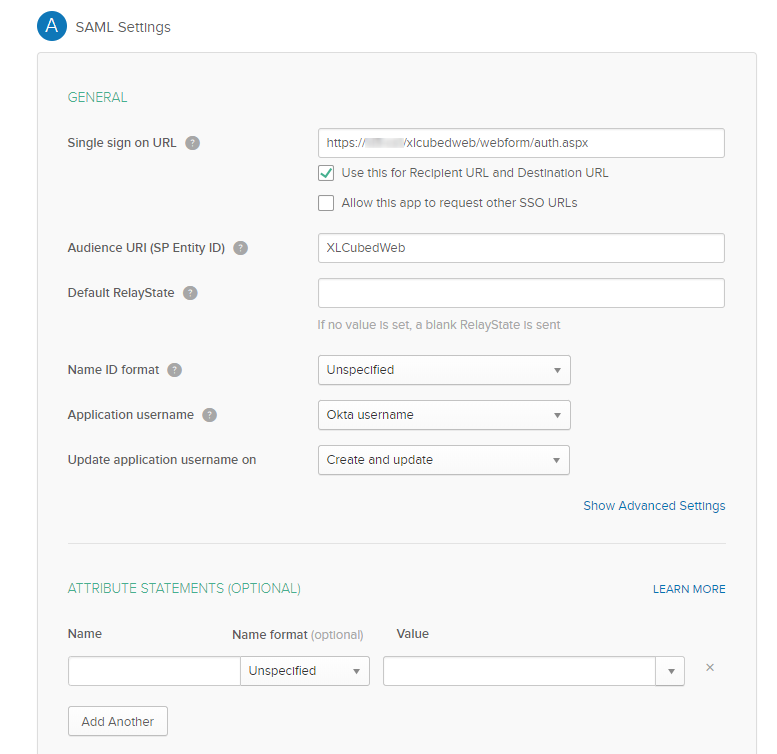Remove attribute statement row with X icon
This screenshot has height=754, width=777.
(x=710, y=668)
